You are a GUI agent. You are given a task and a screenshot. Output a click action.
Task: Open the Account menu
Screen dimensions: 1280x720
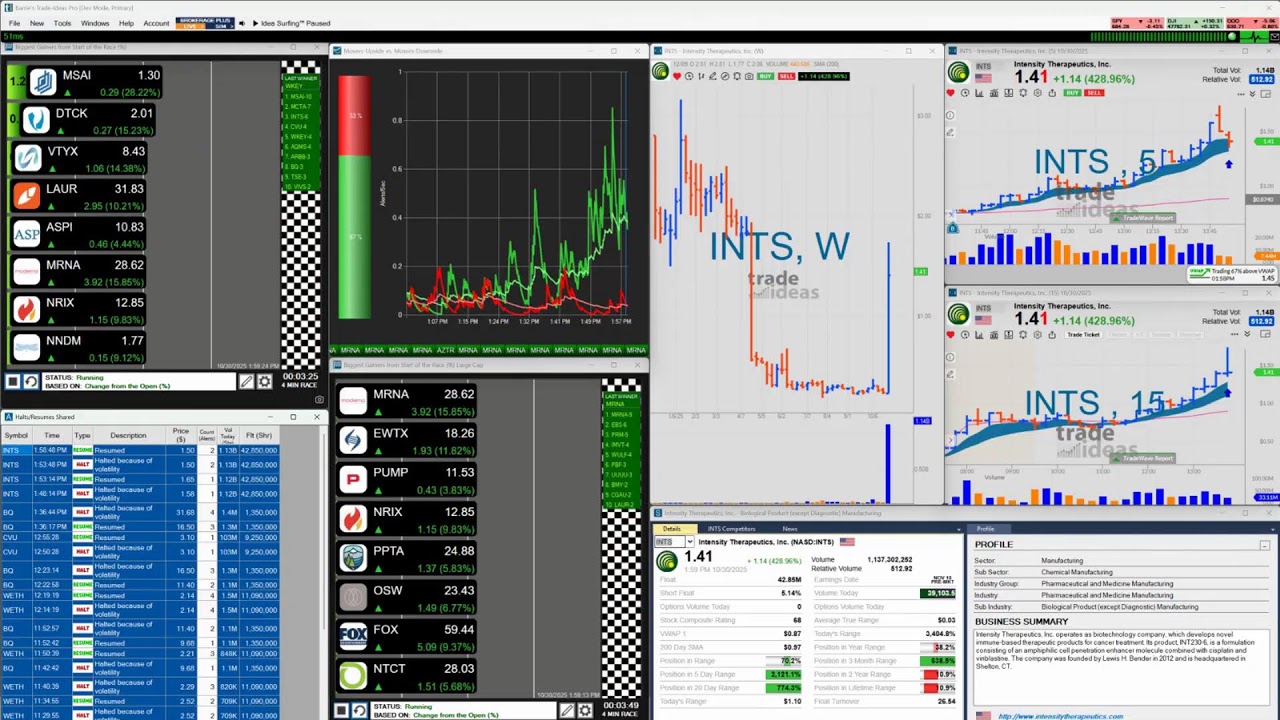pyautogui.click(x=156, y=23)
